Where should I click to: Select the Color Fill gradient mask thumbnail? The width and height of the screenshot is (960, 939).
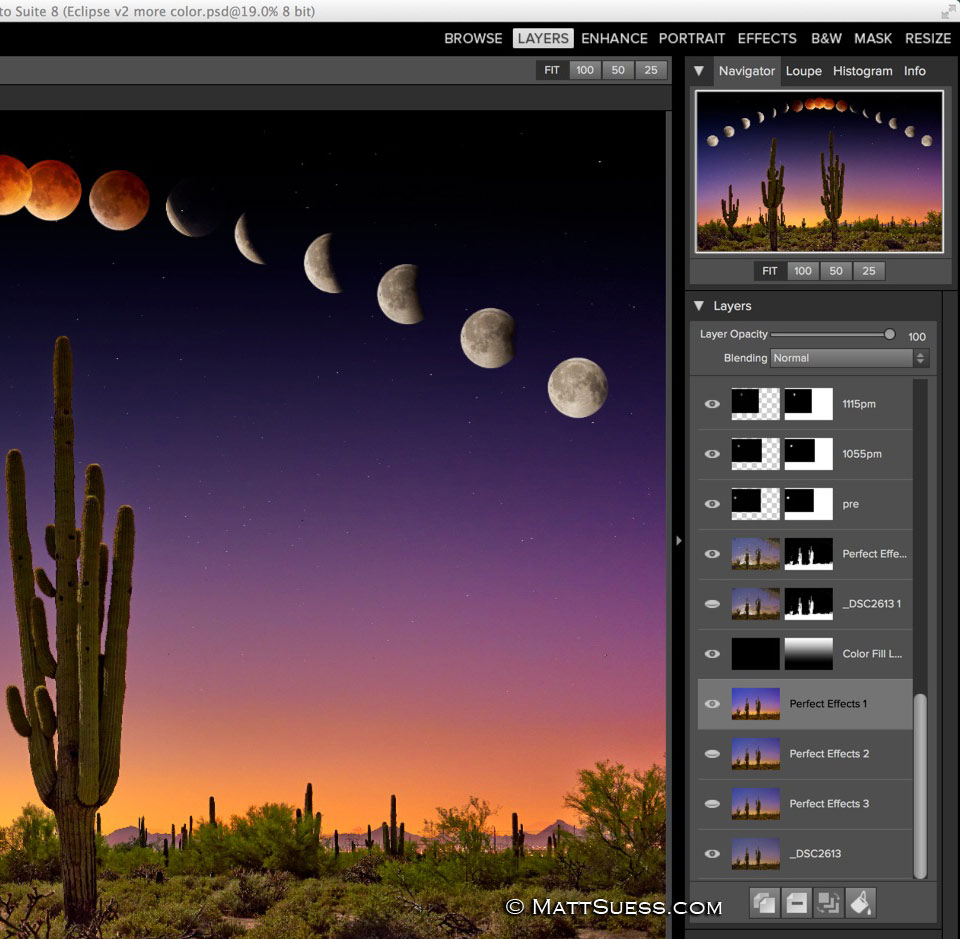tap(808, 654)
